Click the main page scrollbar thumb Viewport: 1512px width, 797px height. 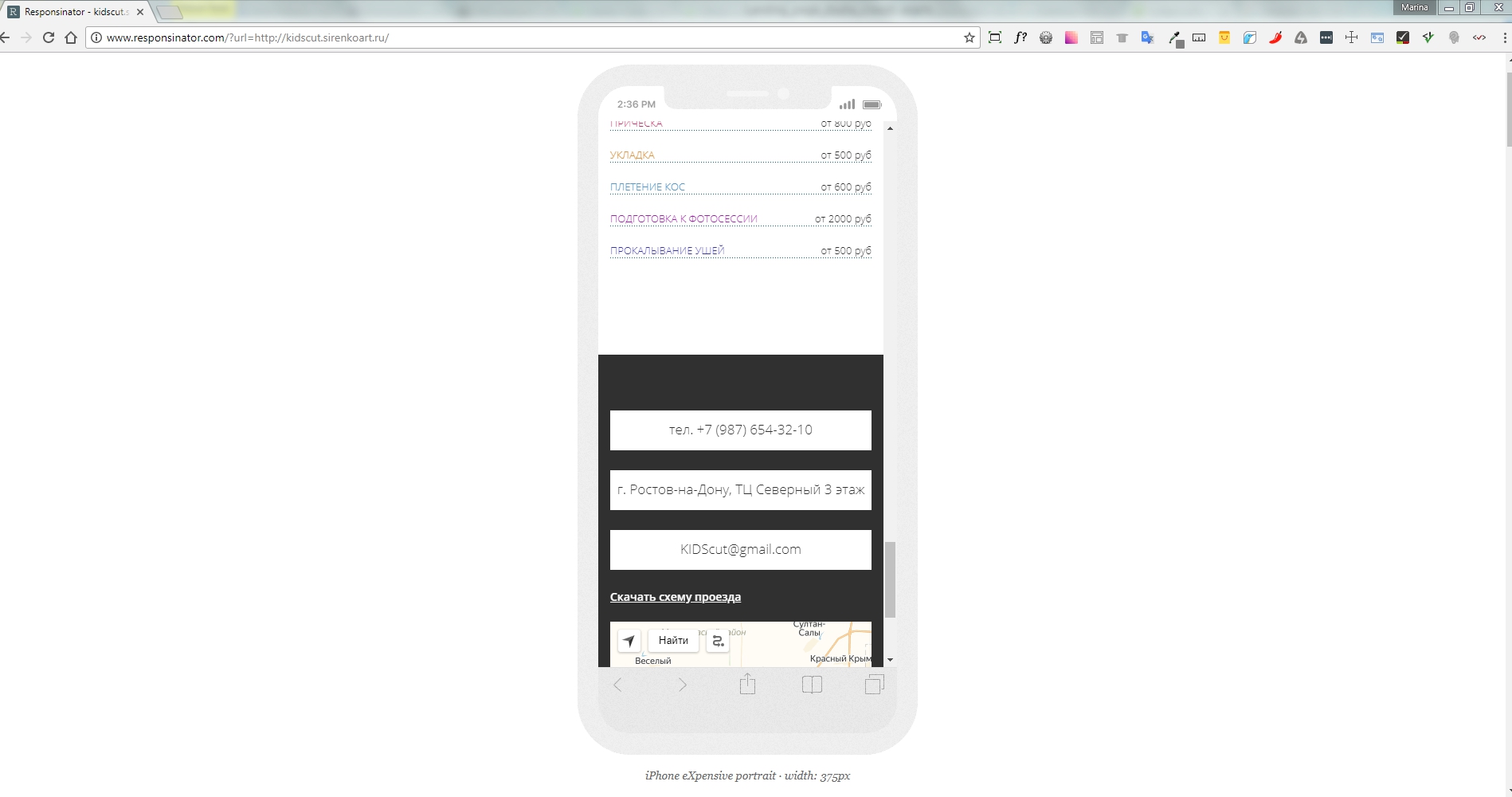point(1509,109)
